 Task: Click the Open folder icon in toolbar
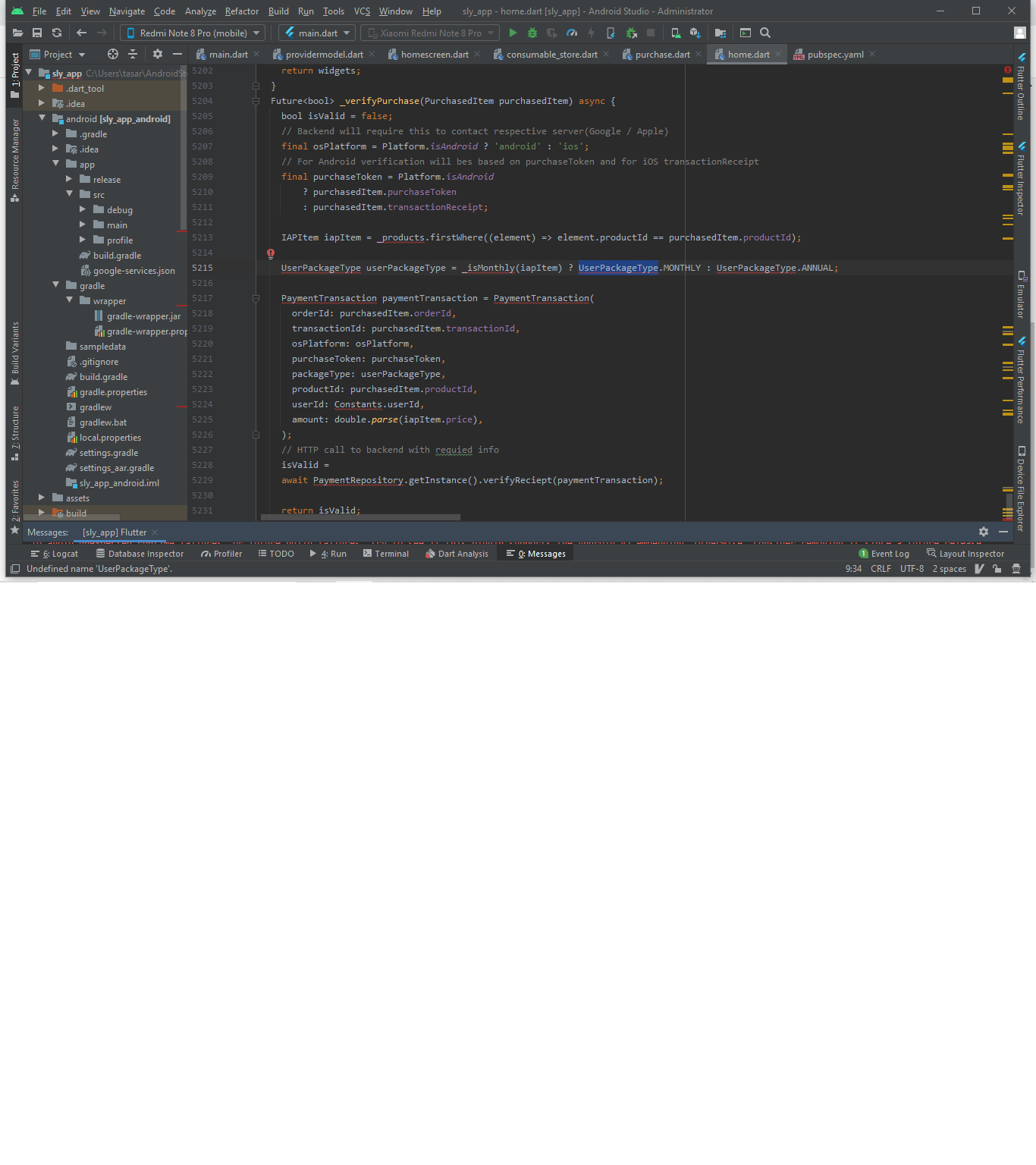tap(17, 33)
